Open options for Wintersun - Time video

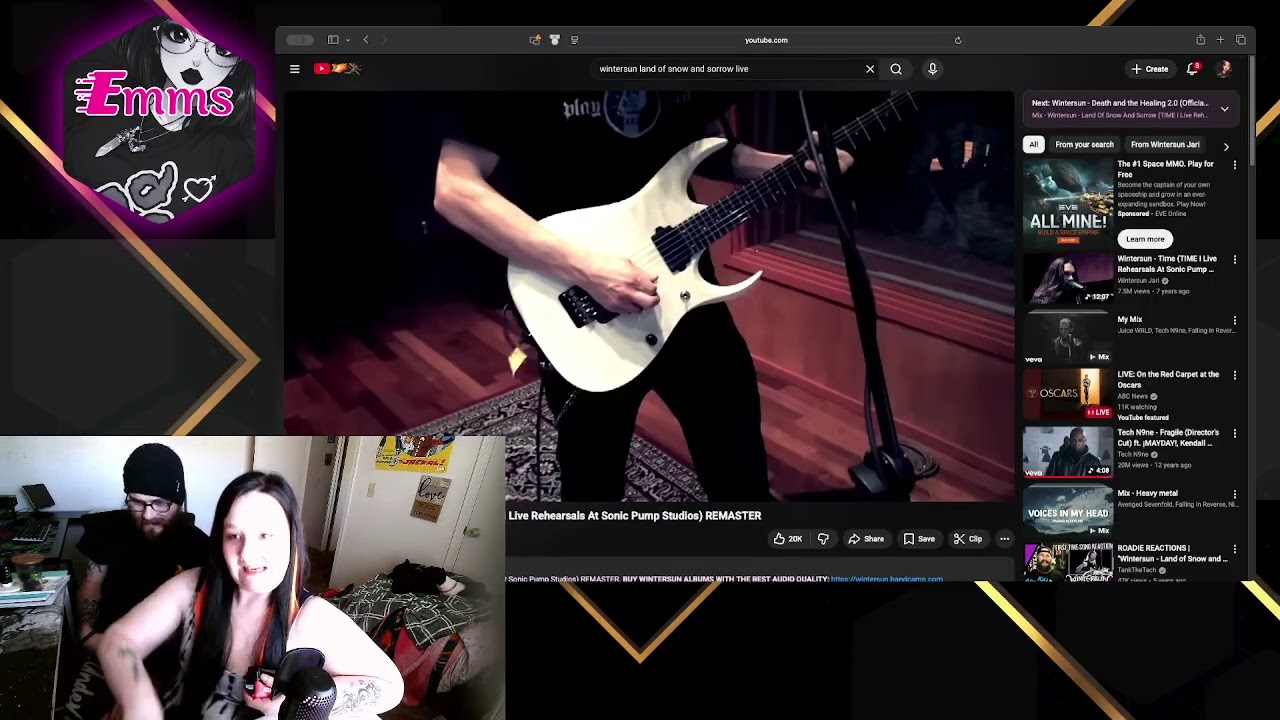(1234, 260)
